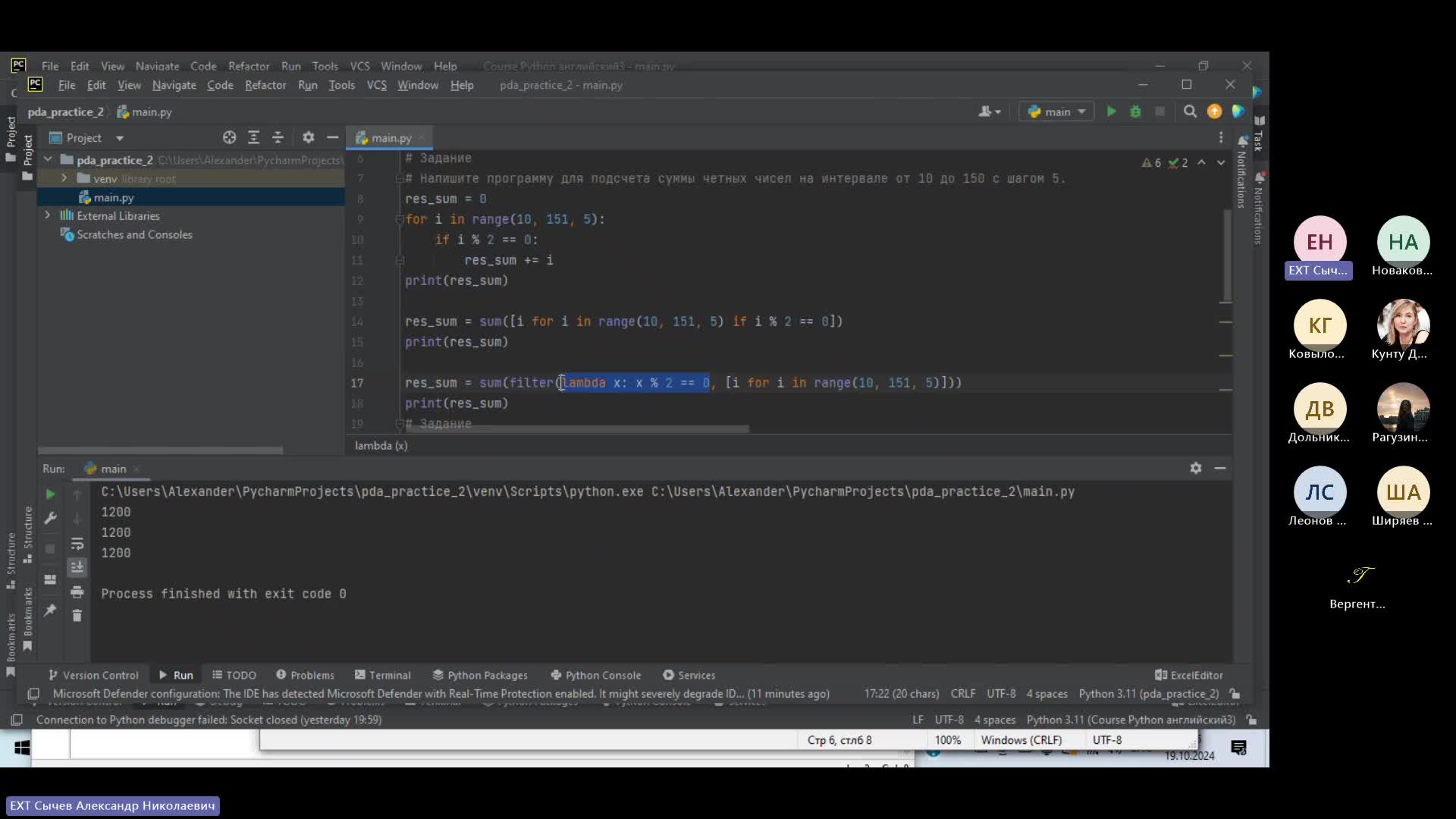
Task: Click print icon in Run panel
Action: [77, 591]
